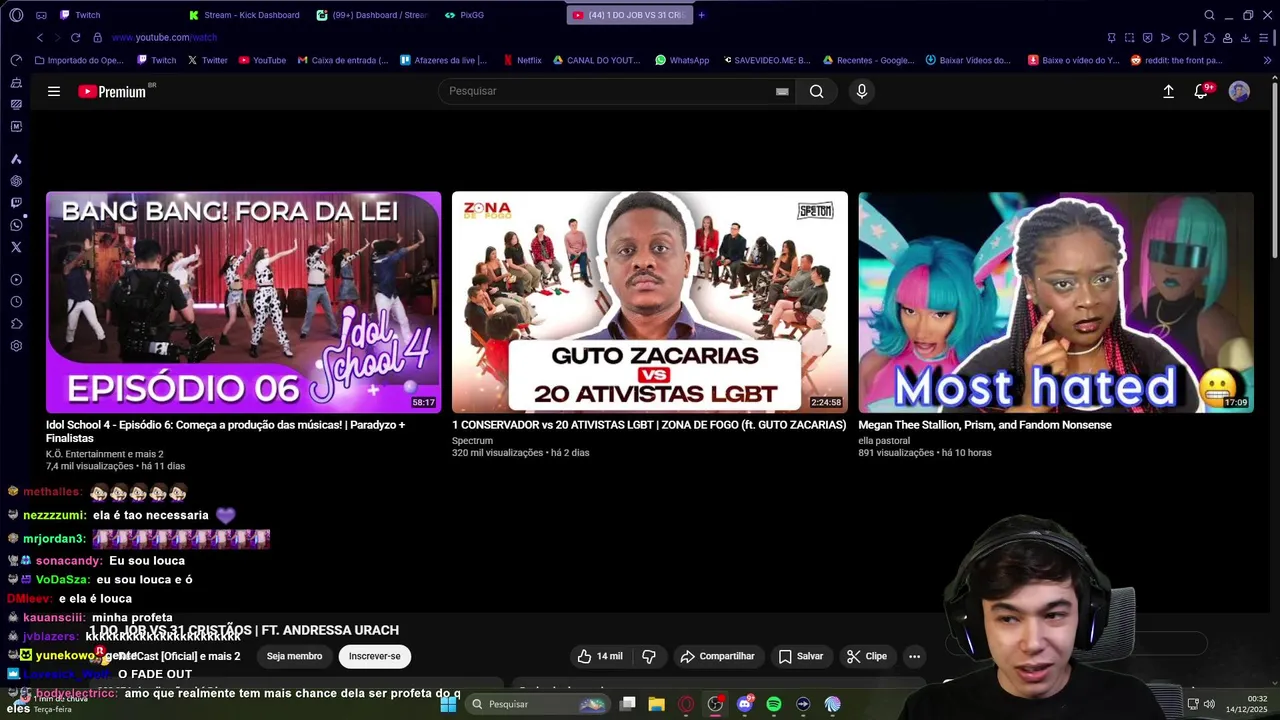Open the Megan Thee Stallion video title link
Screen dimensions: 1280x720
(x=984, y=425)
